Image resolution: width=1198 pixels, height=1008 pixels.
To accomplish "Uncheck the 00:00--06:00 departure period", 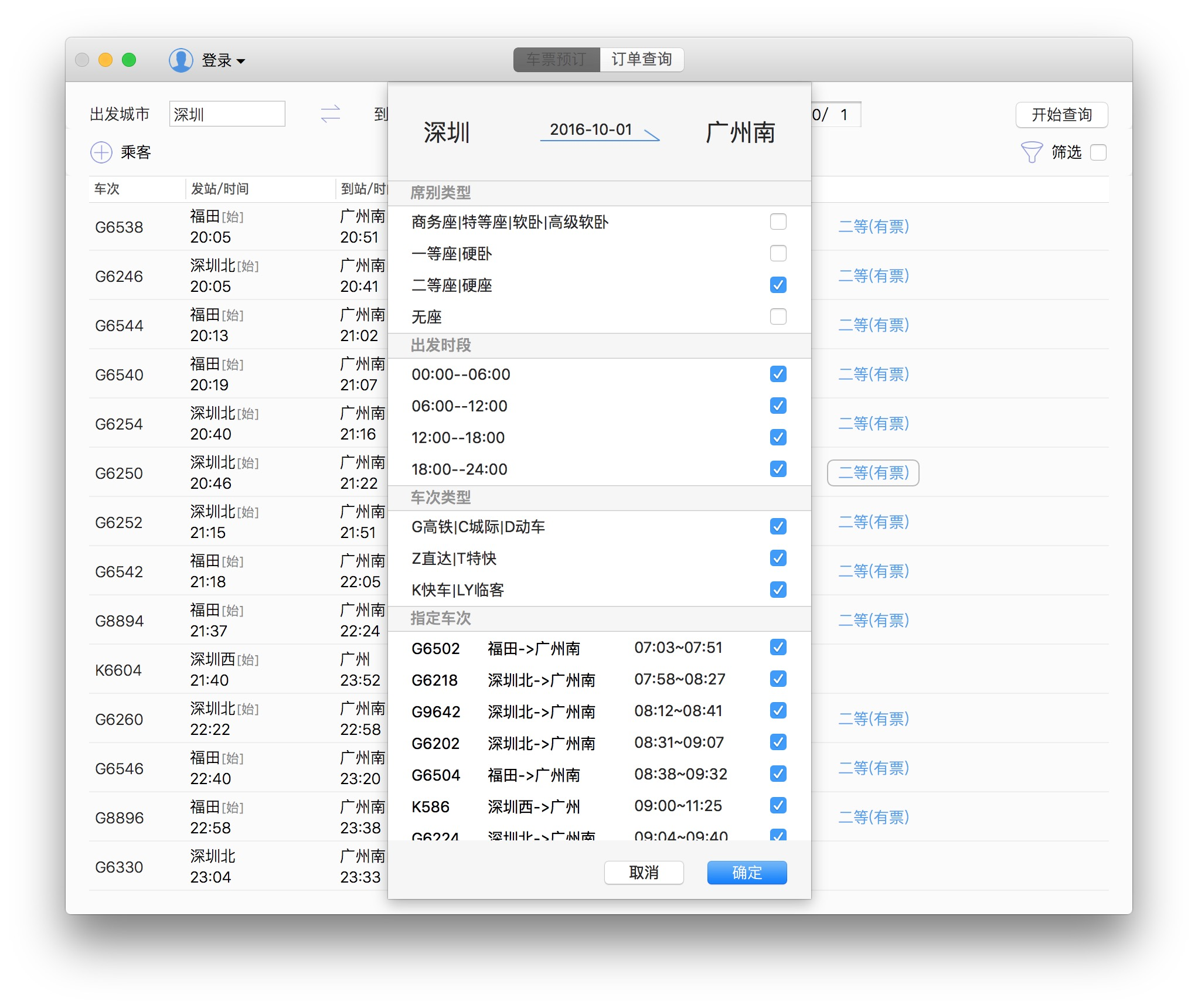I will (778, 374).
